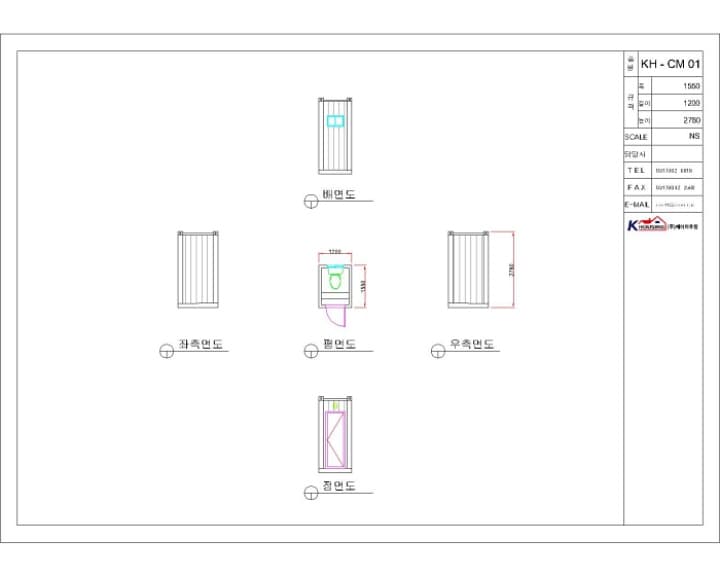
Task: Click the length value 1200
Action: (x=691, y=103)
